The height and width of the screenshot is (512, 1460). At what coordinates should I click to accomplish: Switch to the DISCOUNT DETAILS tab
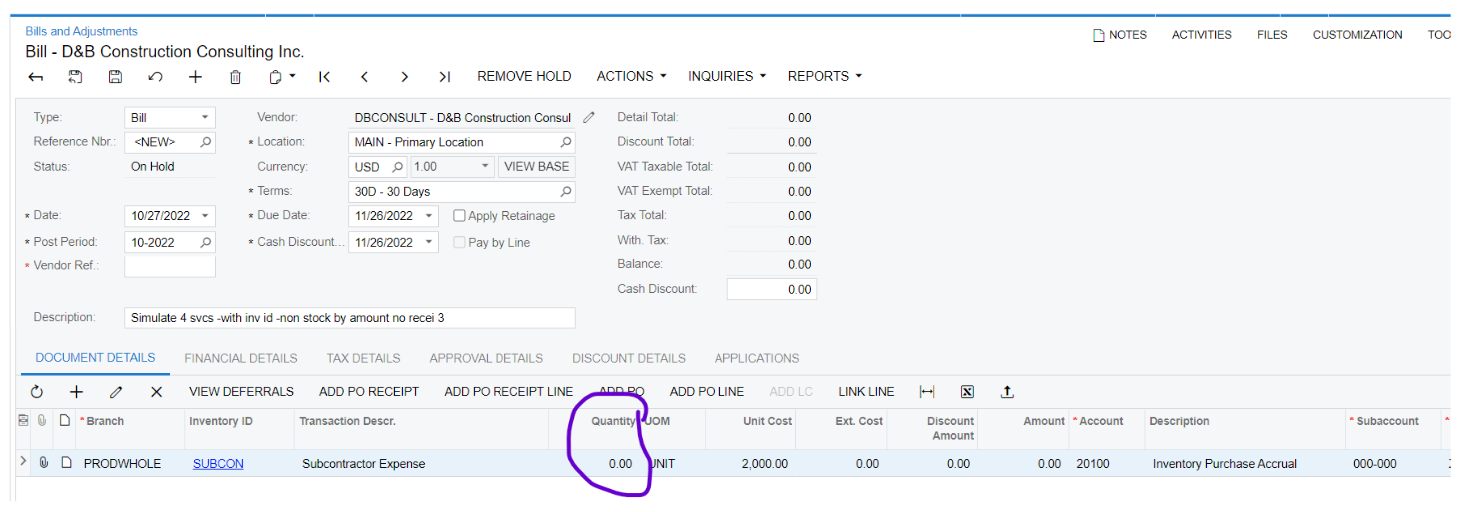[629, 358]
